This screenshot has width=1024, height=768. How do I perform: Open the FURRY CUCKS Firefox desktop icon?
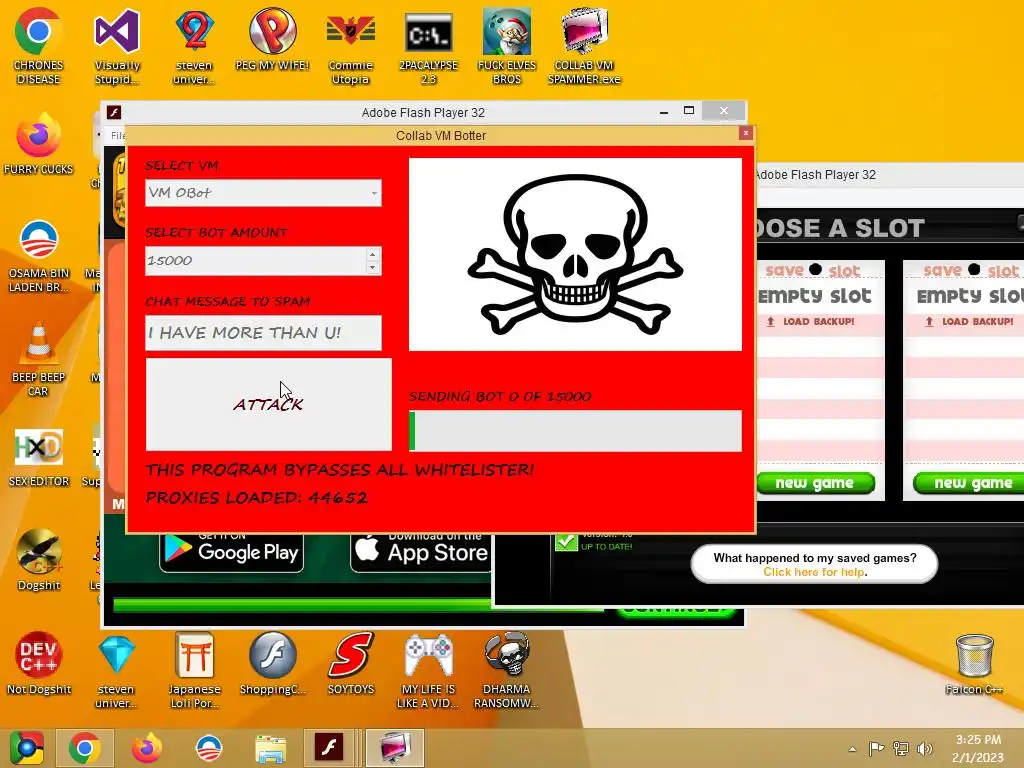38,144
